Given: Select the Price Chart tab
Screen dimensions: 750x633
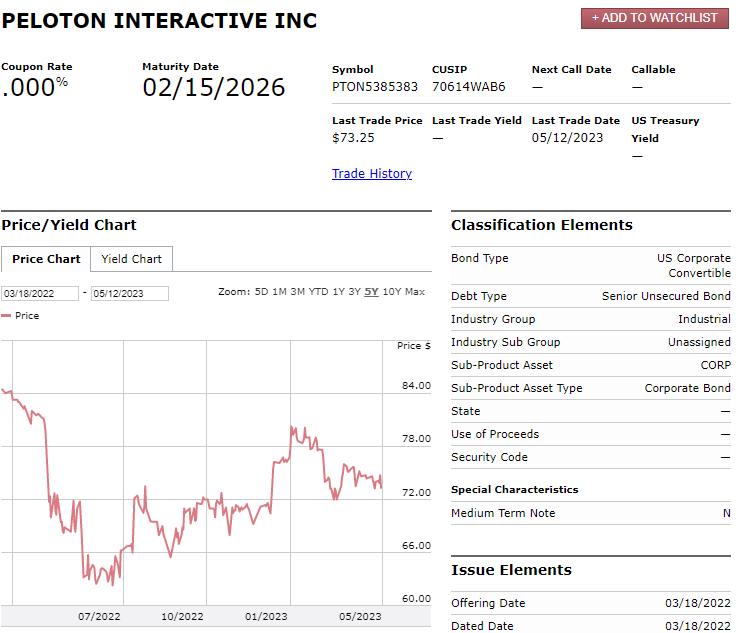Looking at the screenshot, I should (x=46, y=259).
